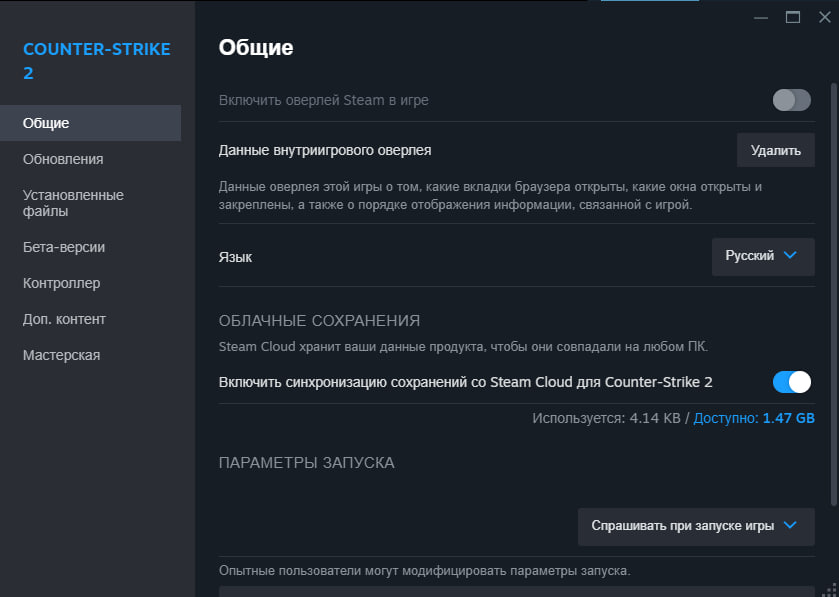Click the launch options text field
The height and width of the screenshot is (597, 839).
516,591
